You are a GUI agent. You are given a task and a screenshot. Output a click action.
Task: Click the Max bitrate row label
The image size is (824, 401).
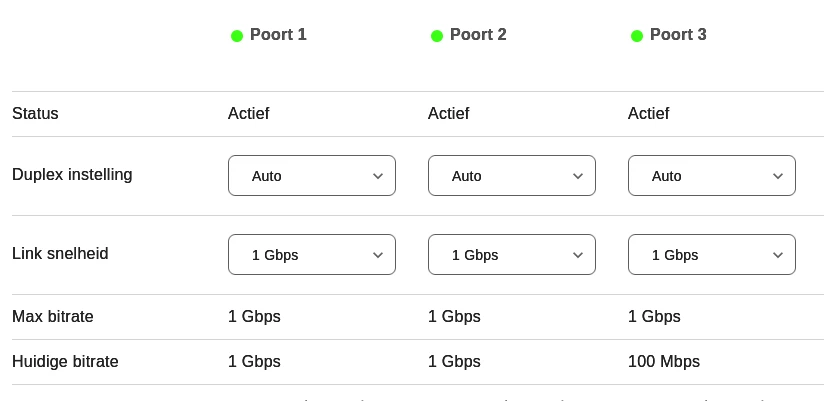click(53, 317)
